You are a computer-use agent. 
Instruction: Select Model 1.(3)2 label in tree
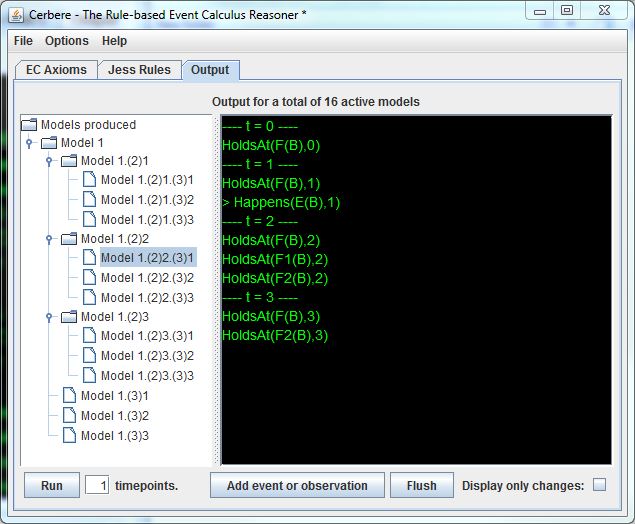[115, 415]
